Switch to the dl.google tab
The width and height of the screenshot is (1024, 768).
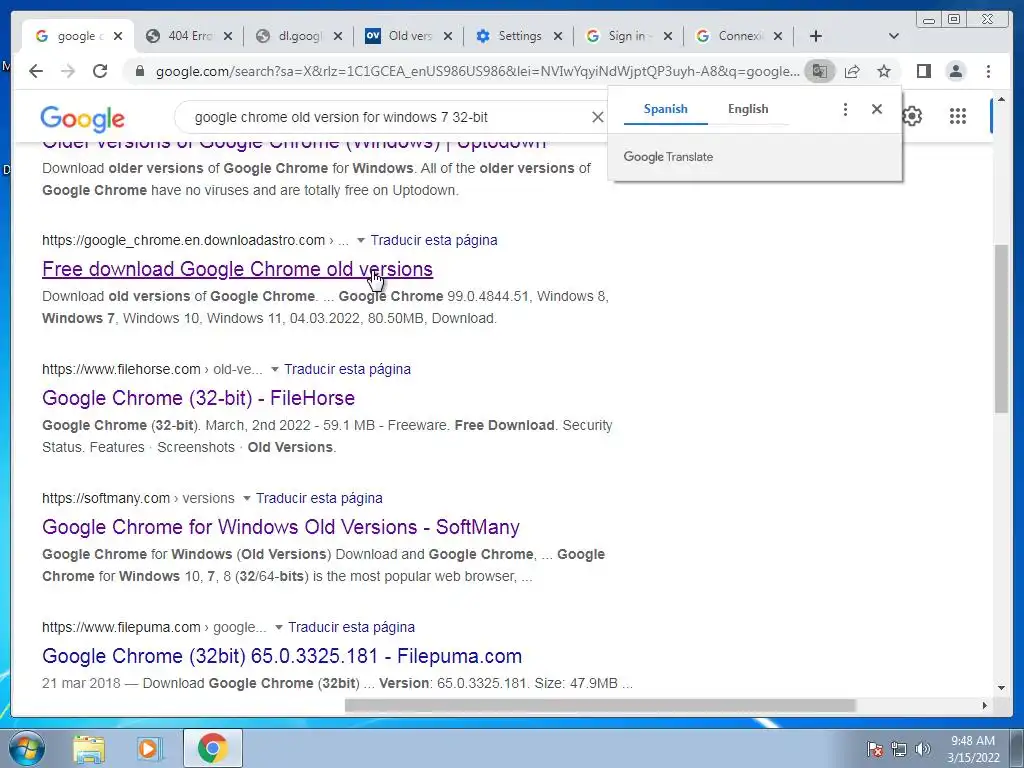pyautogui.click(x=298, y=36)
